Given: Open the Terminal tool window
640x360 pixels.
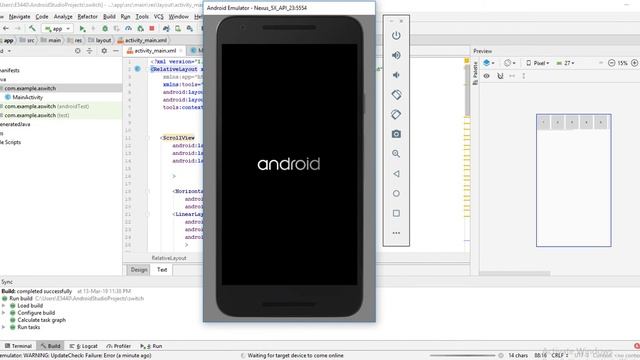Looking at the screenshot, I should 18,346.
